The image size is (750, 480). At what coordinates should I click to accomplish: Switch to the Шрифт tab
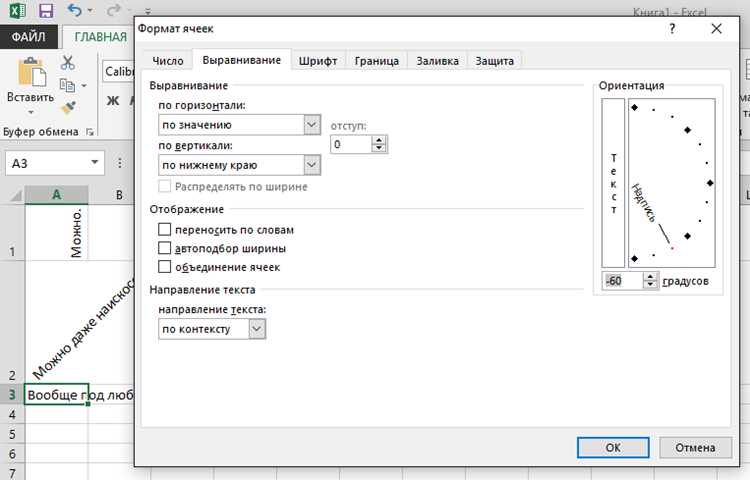[x=318, y=61]
